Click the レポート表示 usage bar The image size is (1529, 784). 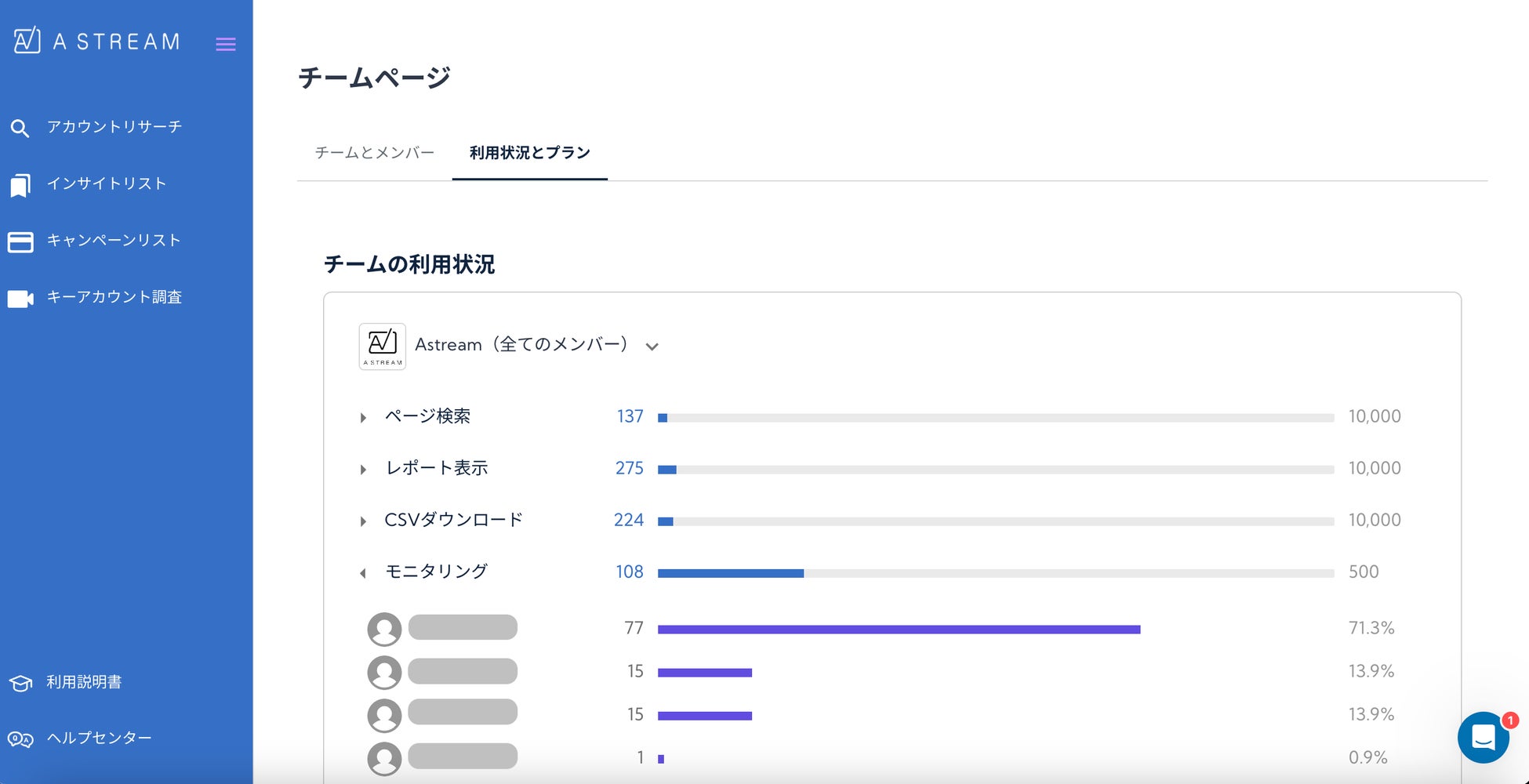[996, 470]
